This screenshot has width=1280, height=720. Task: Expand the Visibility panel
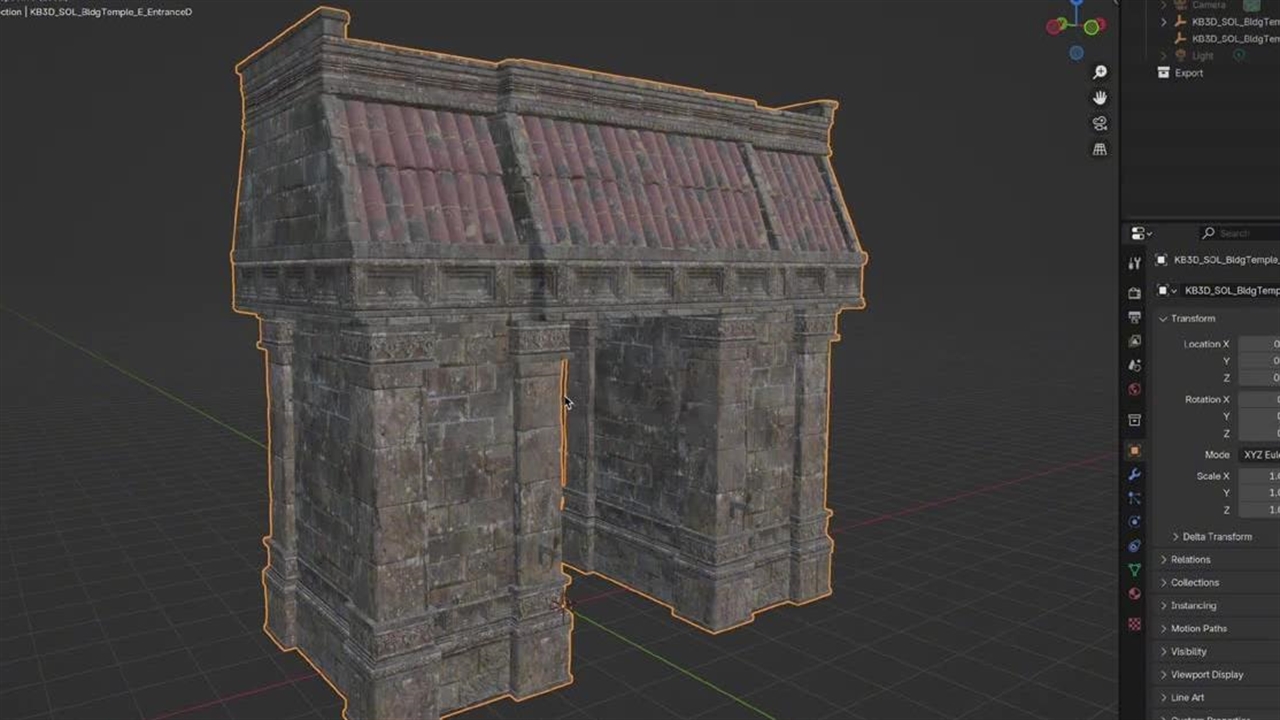pos(1188,652)
